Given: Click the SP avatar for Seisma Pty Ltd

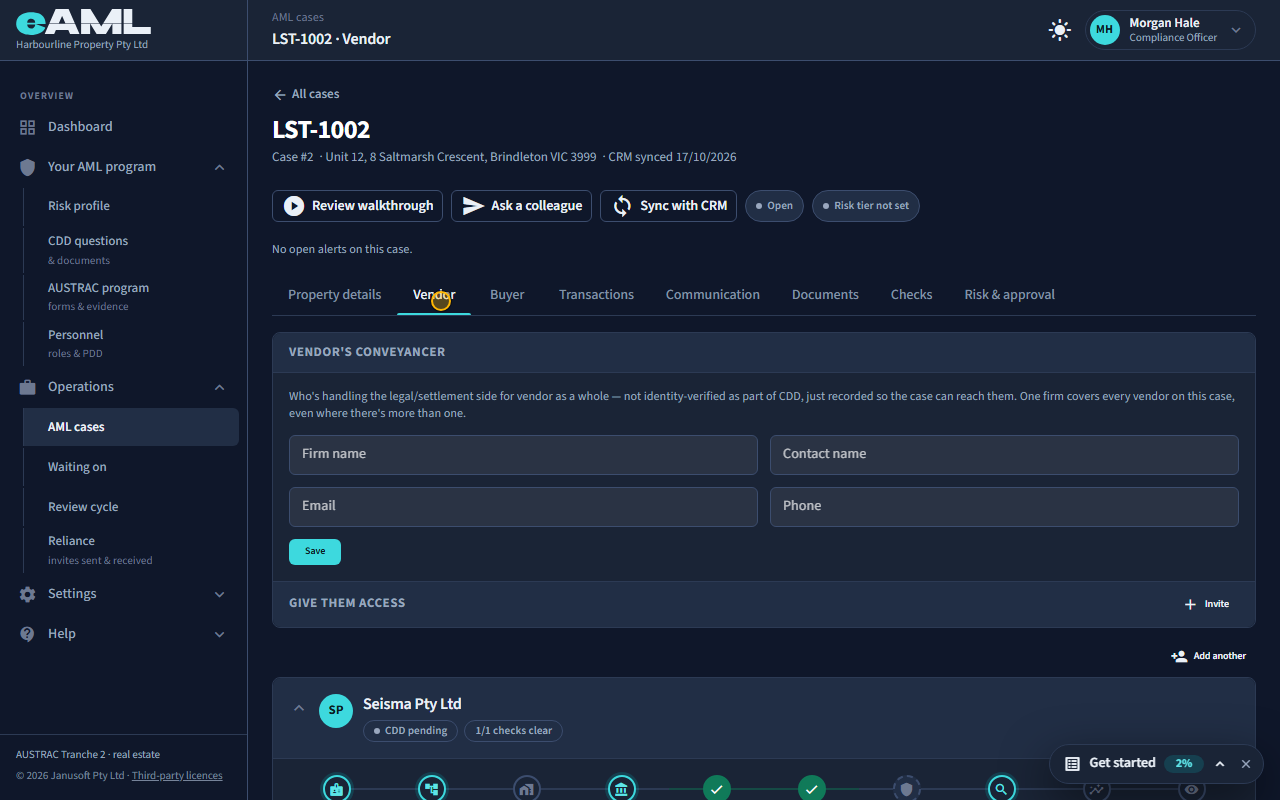Looking at the screenshot, I should point(336,711).
